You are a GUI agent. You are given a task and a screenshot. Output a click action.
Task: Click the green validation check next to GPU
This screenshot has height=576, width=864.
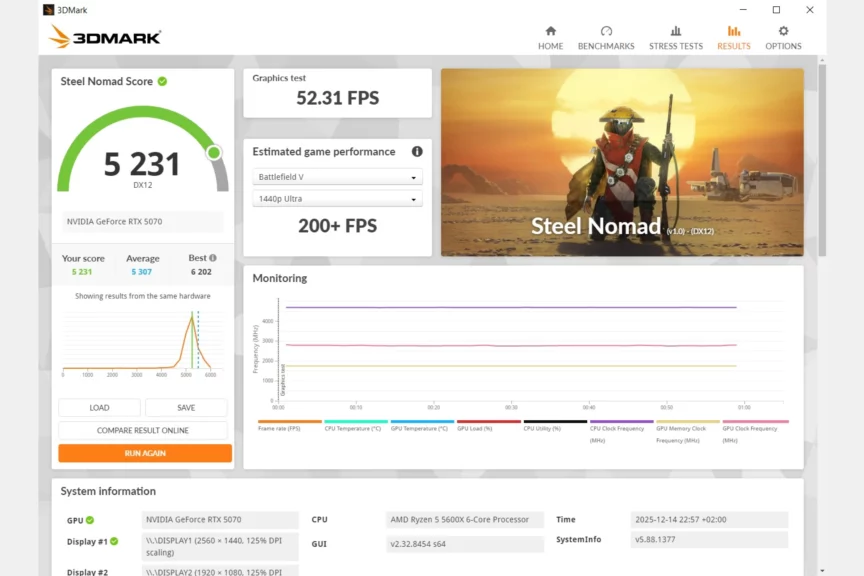[90, 520]
